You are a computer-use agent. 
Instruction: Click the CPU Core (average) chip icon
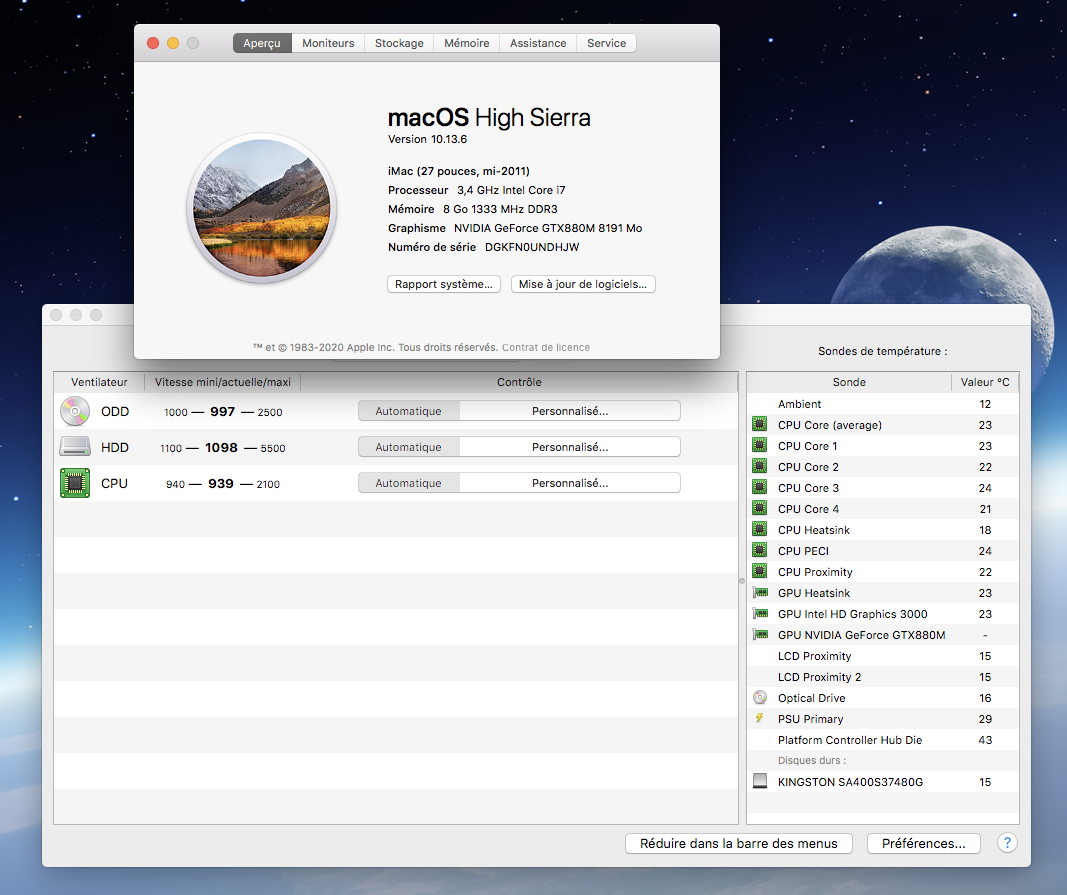click(759, 425)
